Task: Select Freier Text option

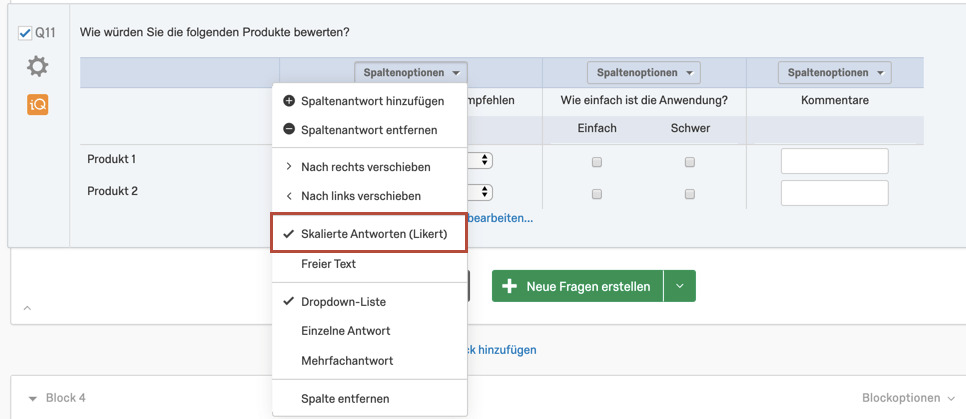Action: click(370, 264)
